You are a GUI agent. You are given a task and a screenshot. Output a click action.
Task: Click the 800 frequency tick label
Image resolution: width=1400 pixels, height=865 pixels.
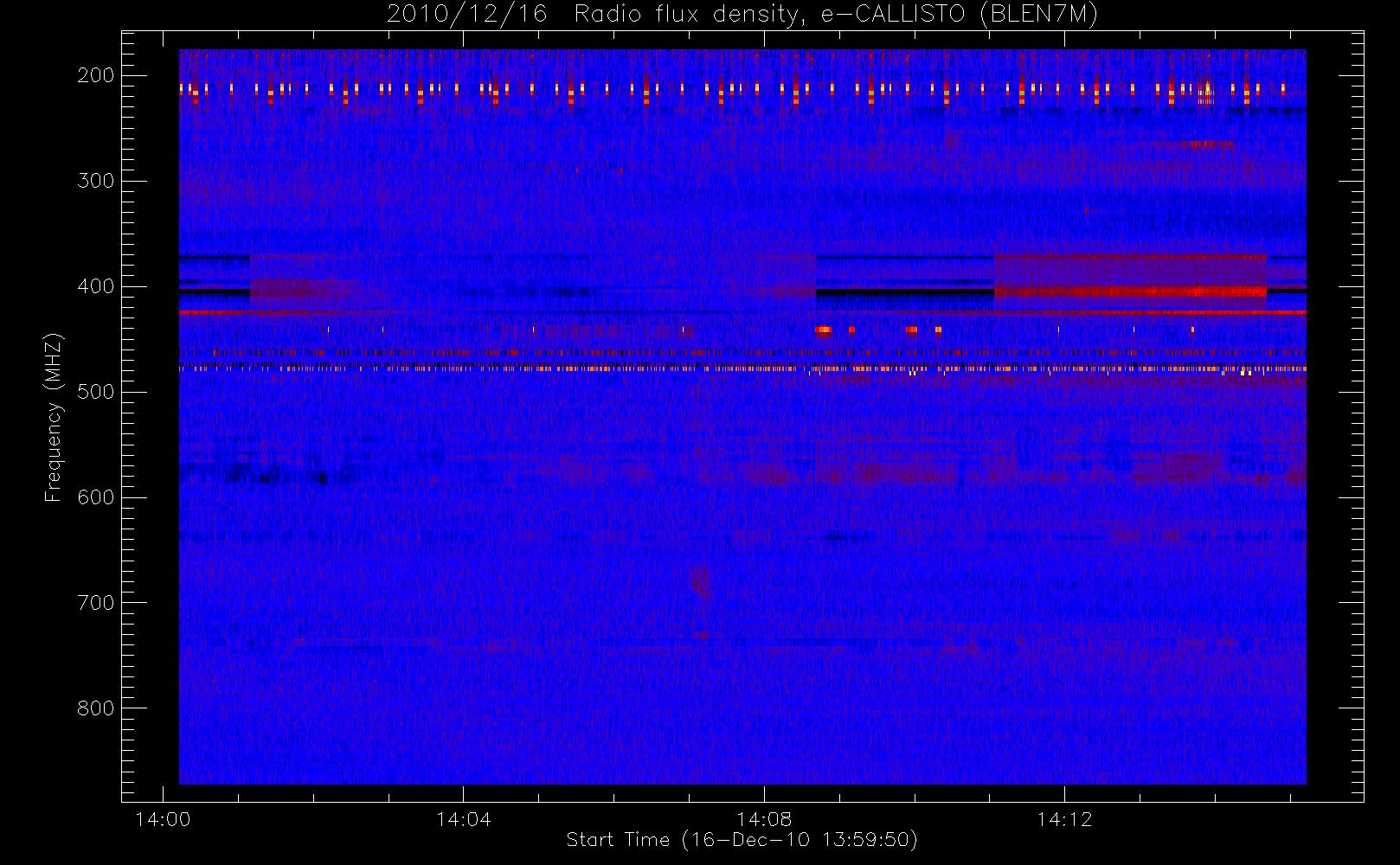tap(96, 708)
